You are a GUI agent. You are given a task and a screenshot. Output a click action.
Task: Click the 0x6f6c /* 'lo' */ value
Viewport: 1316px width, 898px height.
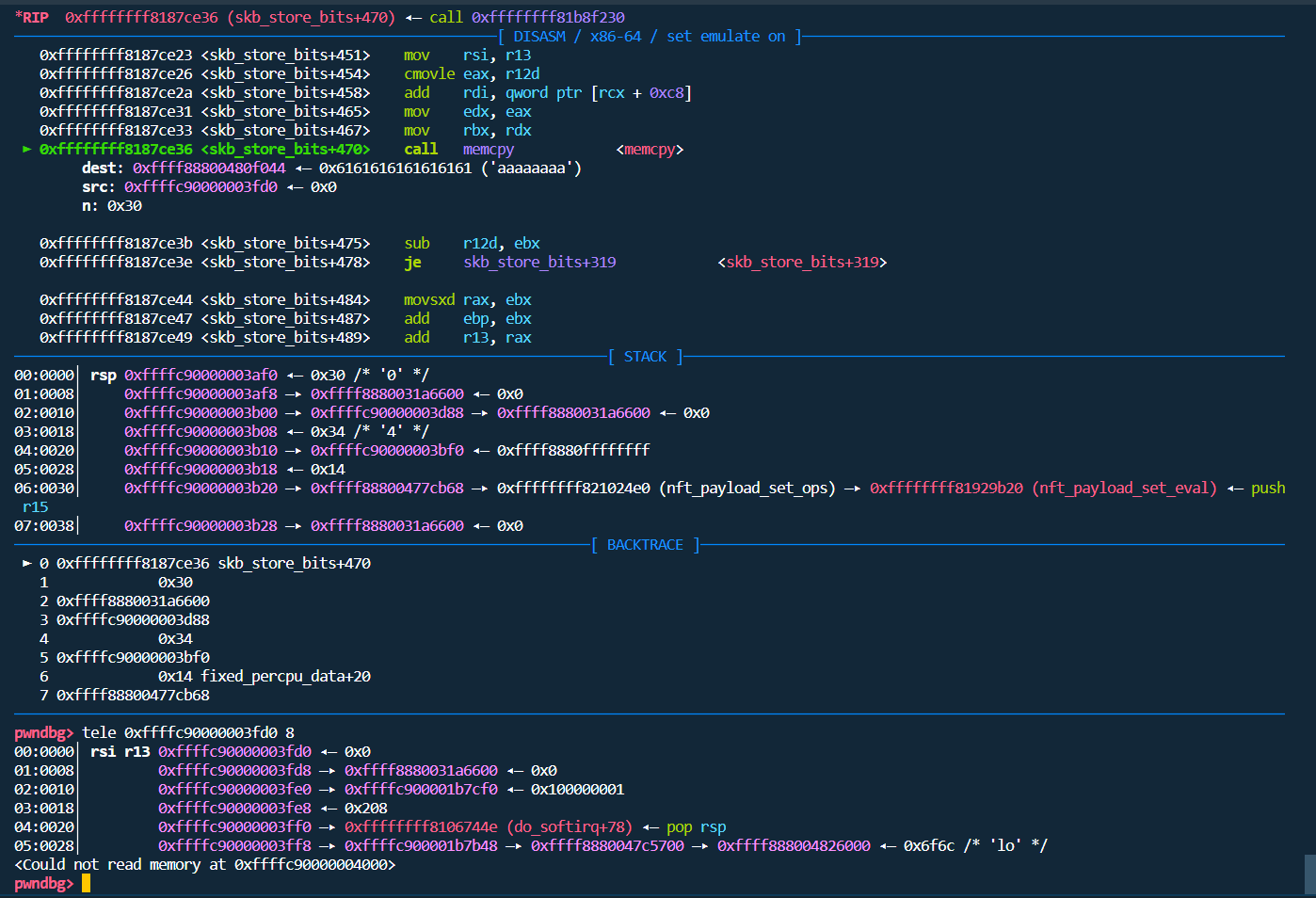coord(975,845)
